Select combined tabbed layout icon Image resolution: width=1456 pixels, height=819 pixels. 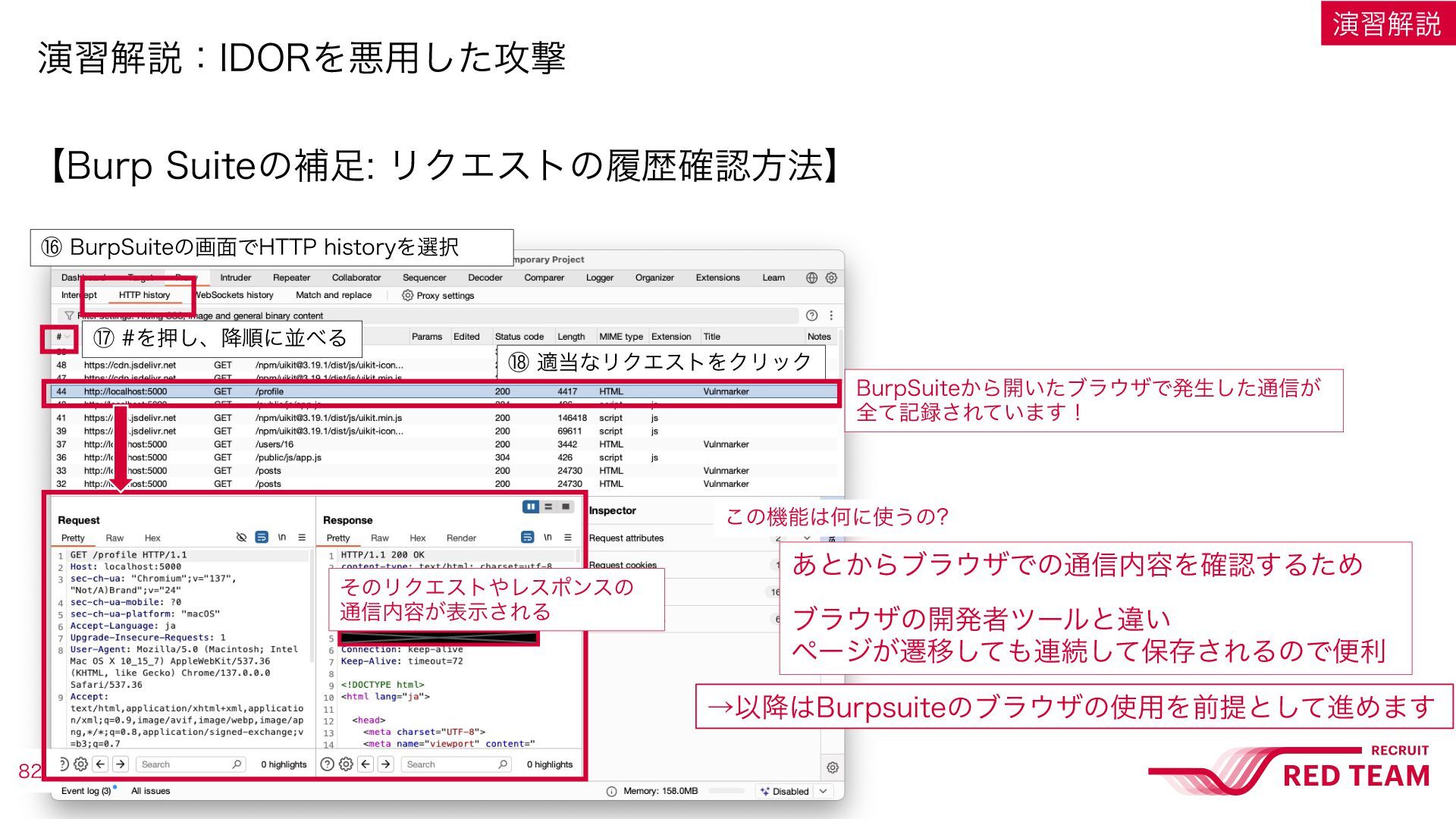(566, 507)
